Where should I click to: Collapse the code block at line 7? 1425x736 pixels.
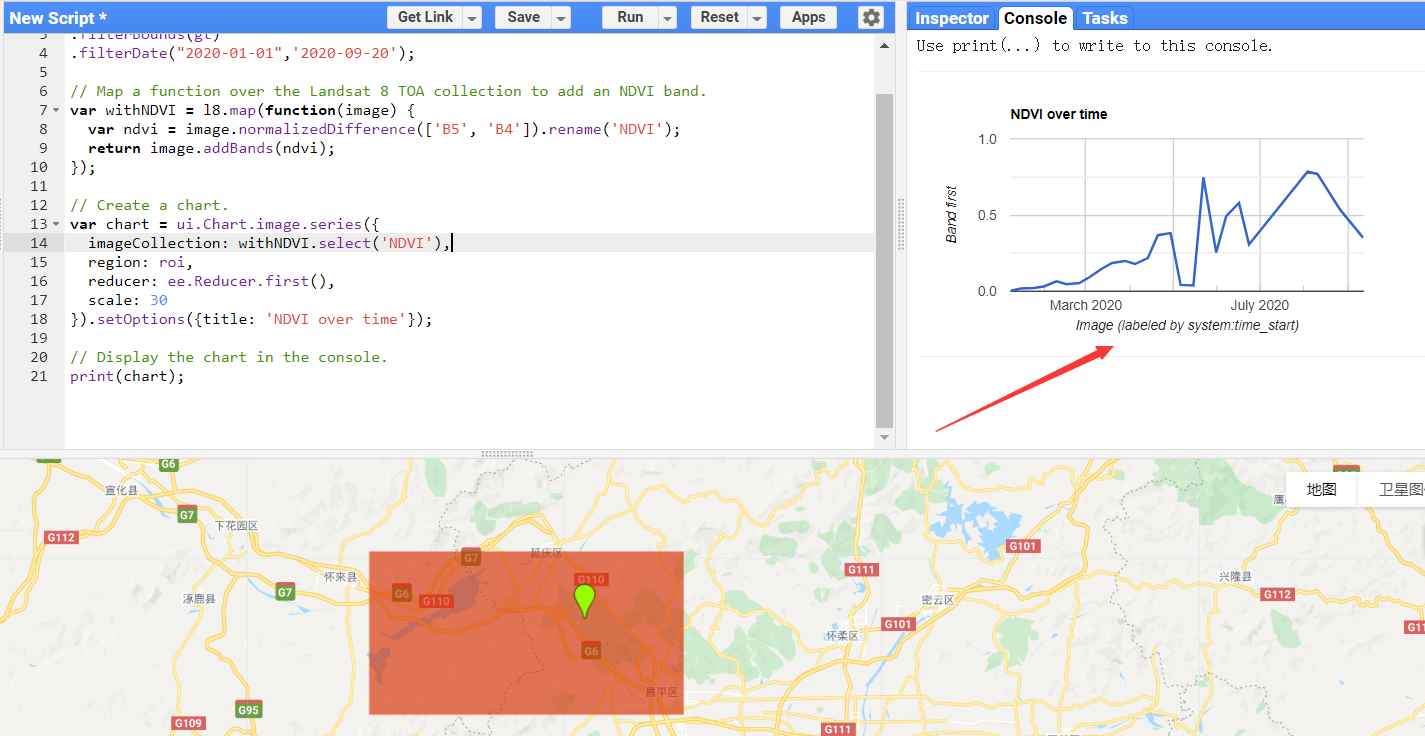pos(55,109)
